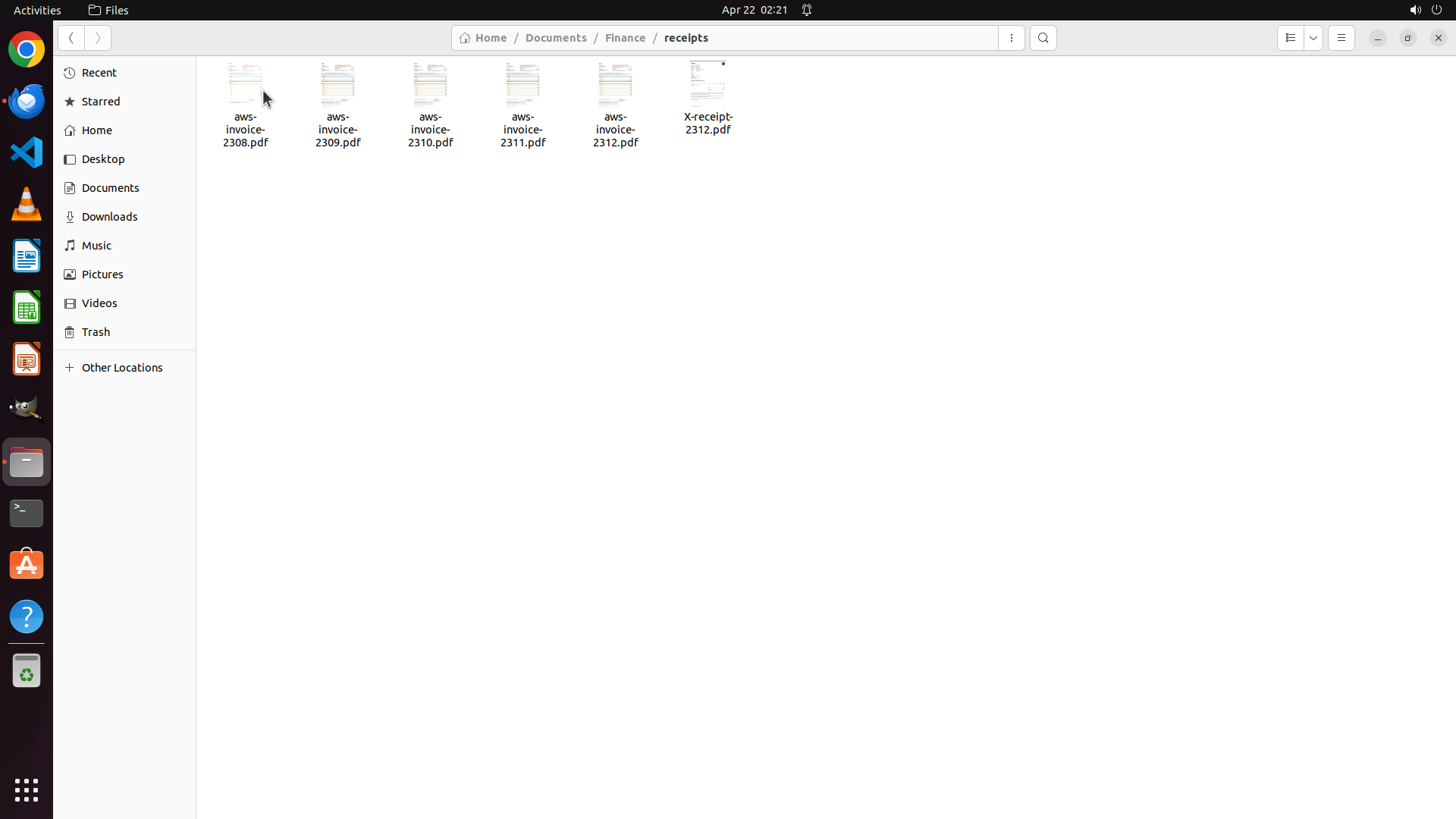Screen dimensions: 1456x819
Task: Select Recent in the sidebar
Action: (x=99, y=73)
